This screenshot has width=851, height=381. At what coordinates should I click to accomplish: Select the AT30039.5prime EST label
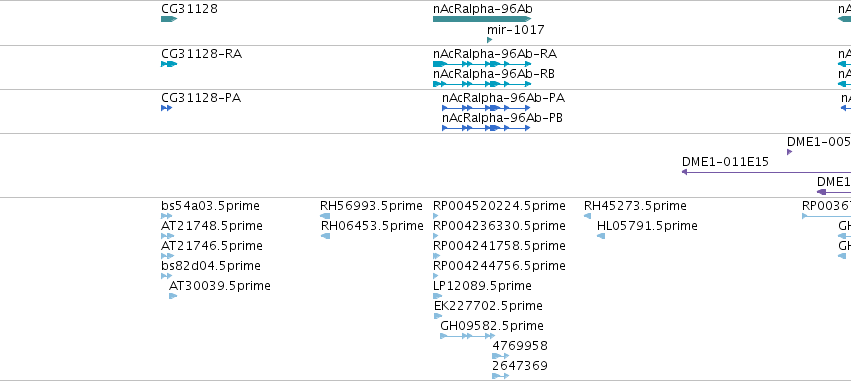220,285
